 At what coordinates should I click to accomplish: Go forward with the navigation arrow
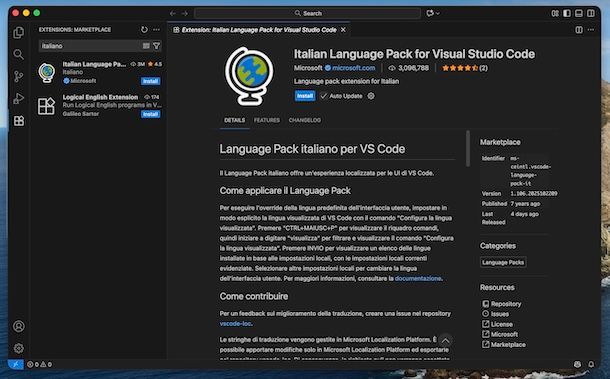pos(185,13)
